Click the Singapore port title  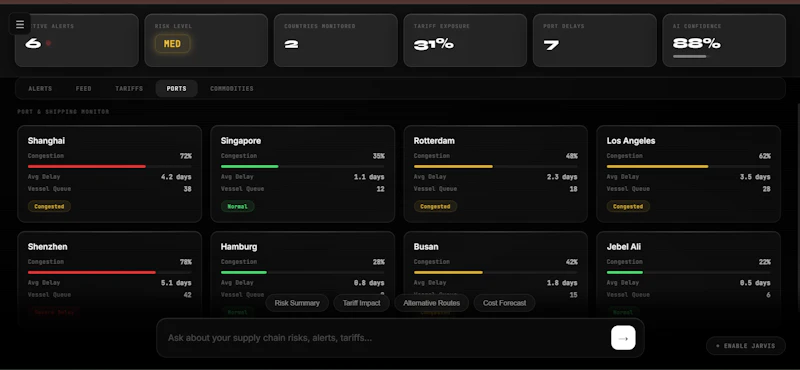click(241, 141)
